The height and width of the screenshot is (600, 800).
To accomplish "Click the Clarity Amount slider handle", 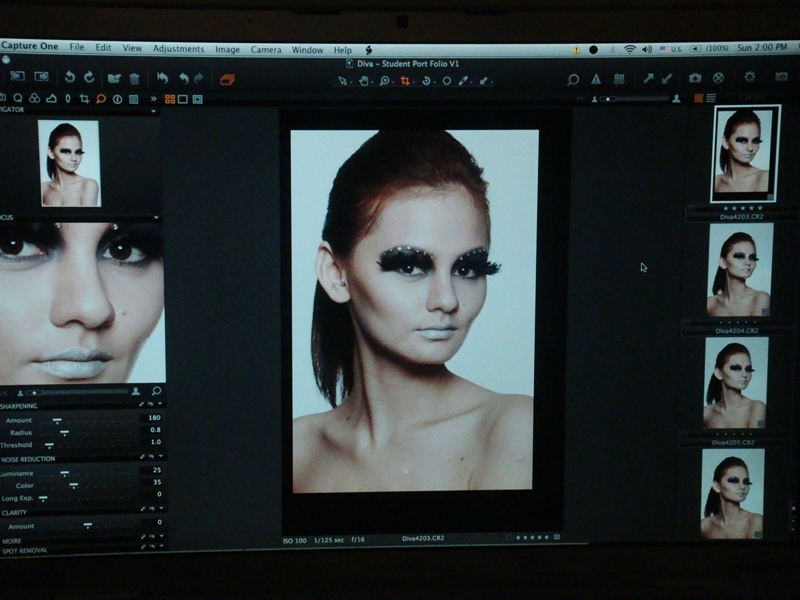I will pyautogui.click(x=88, y=524).
